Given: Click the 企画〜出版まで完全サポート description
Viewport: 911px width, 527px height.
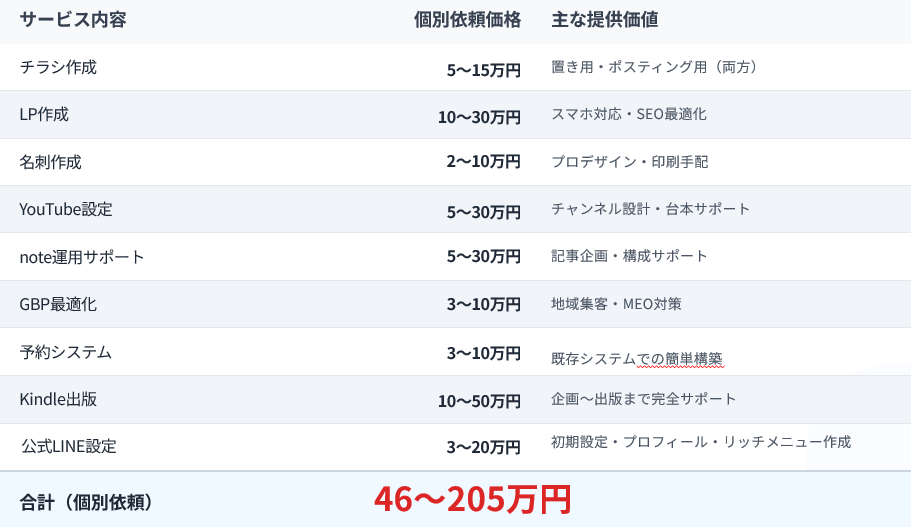Looking at the screenshot, I should click(x=644, y=399).
